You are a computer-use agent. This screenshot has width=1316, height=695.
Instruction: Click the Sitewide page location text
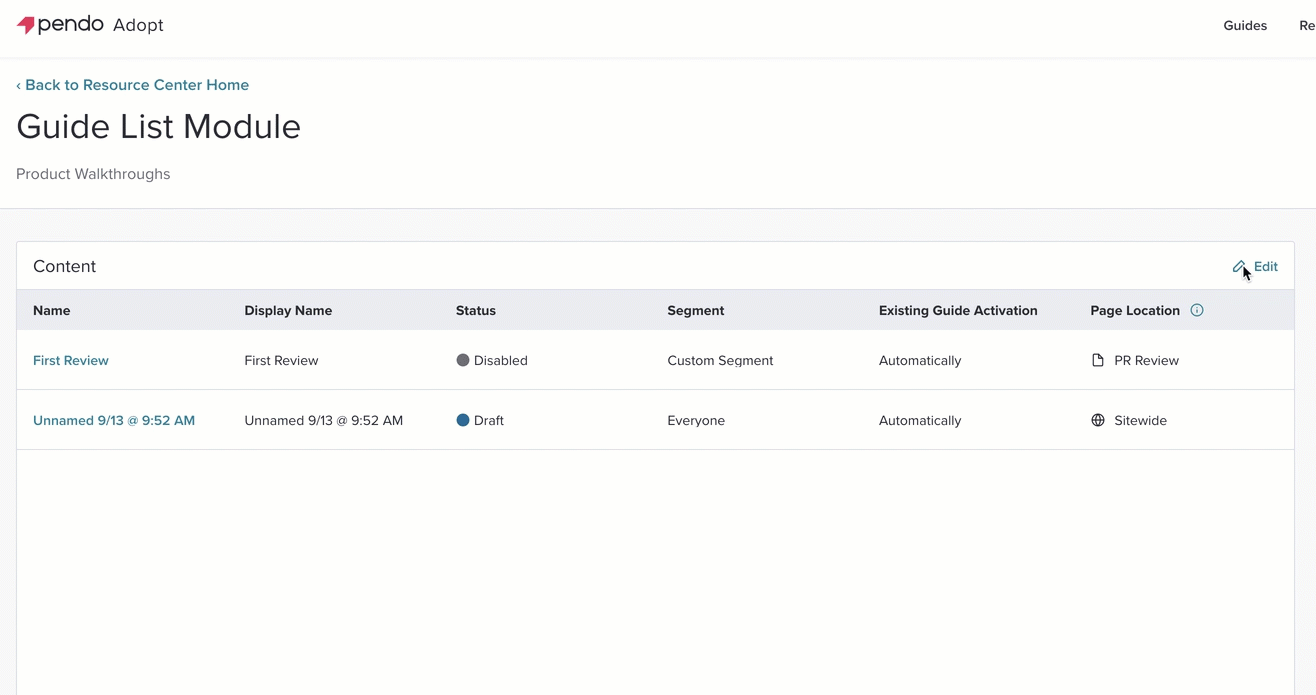point(1140,420)
